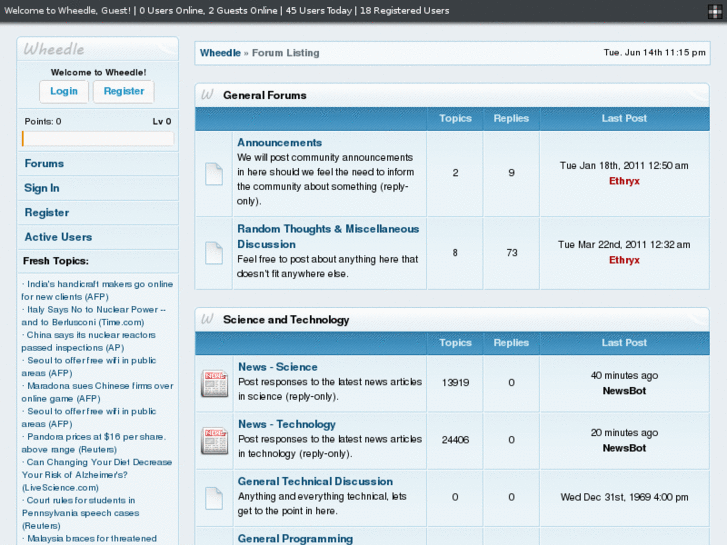Click the 73 replies count
Screen dimensions: 727x545
click(511, 253)
